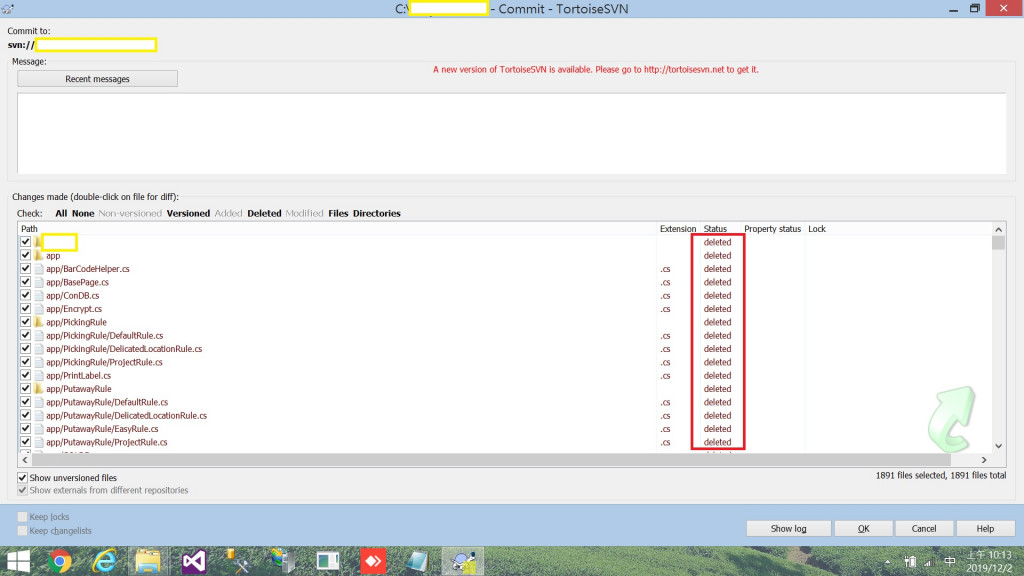Check Deleted items filter
The image size is (1024, 576).
click(264, 214)
